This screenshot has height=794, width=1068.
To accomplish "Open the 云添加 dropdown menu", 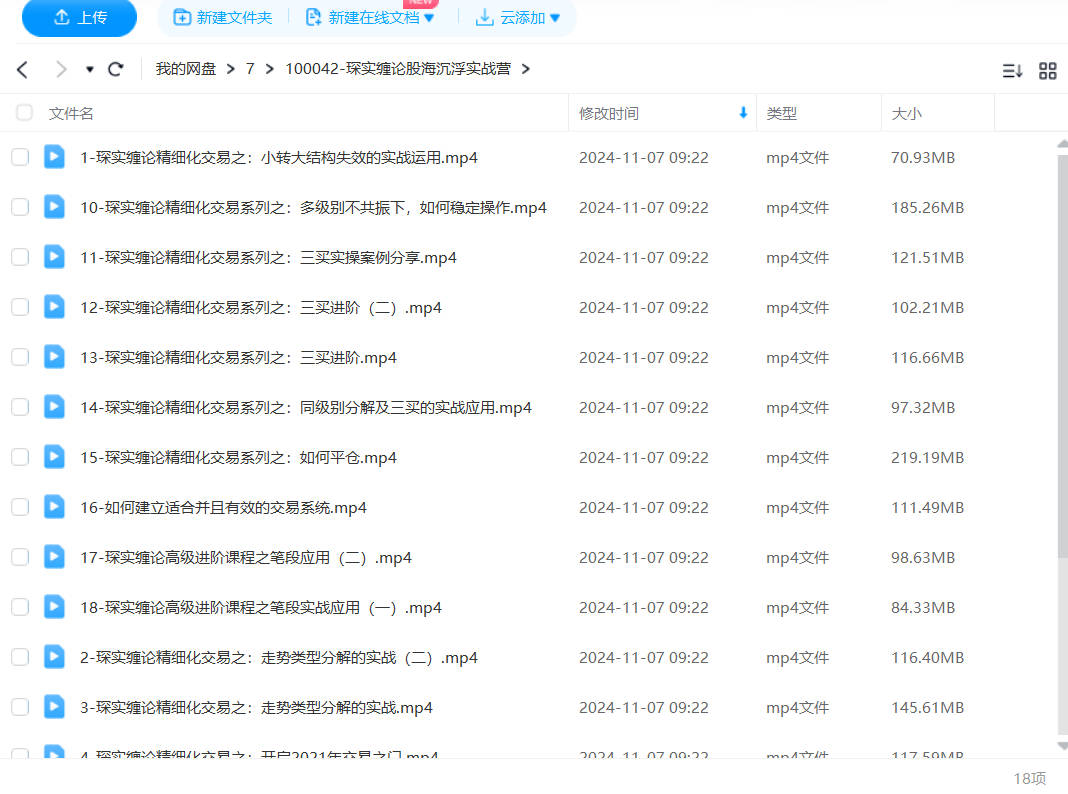I will (518, 18).
